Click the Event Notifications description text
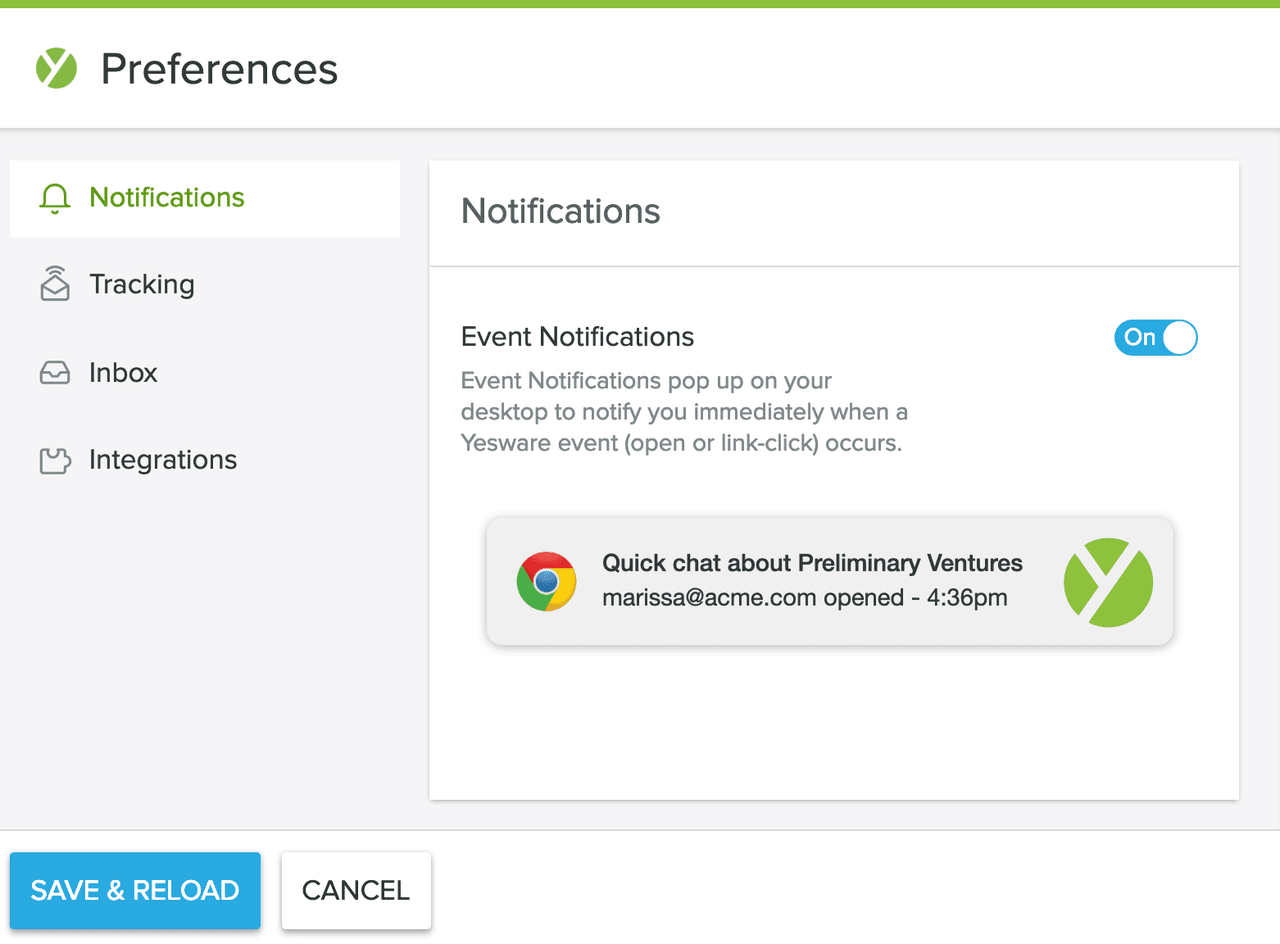This screenshot has height=944, width=1280. (x=683, y=412)
